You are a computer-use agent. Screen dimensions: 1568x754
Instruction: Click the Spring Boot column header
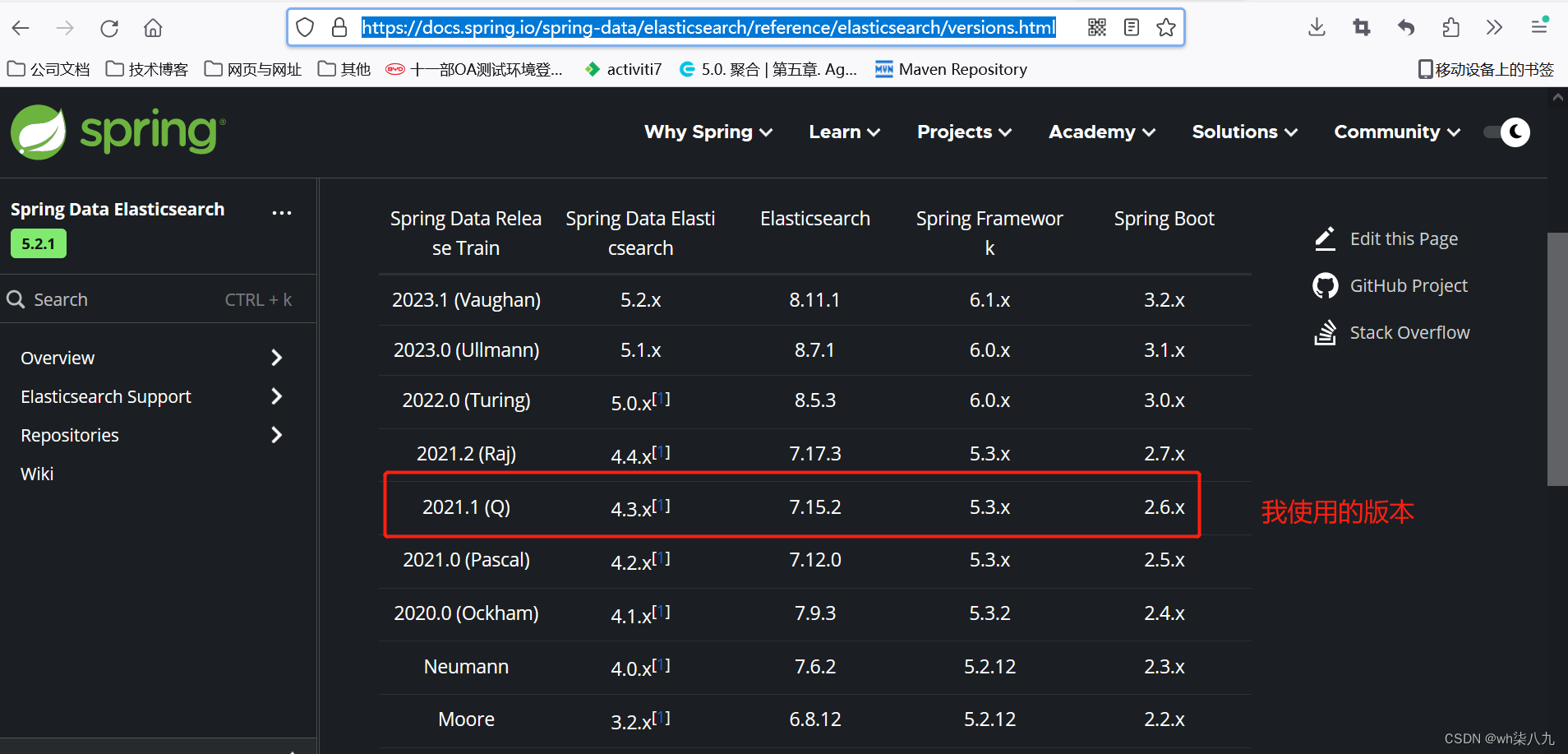[x=1164, y=219]
